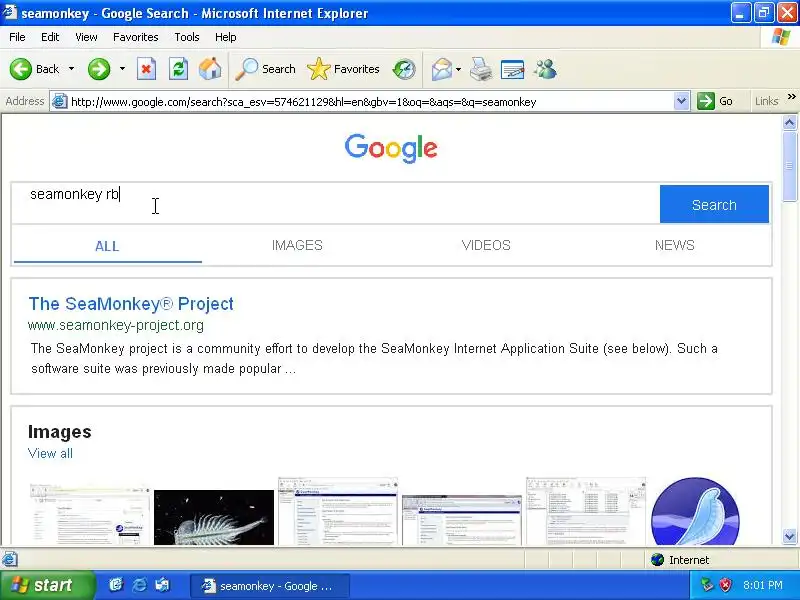
Task: Open the Favorites star pane
Action: 343,69
